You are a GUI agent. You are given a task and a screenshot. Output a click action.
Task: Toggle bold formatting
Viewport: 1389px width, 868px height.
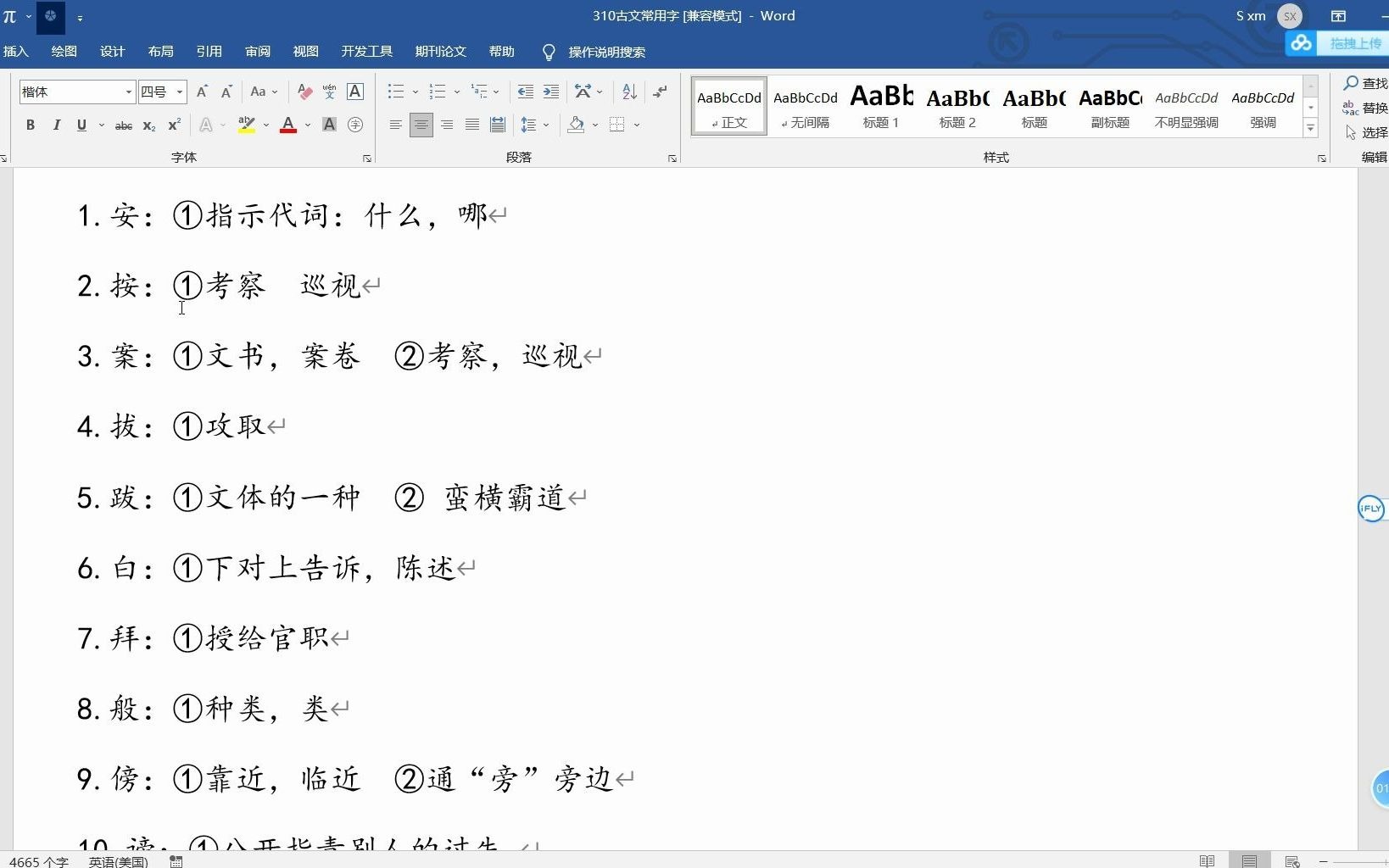coord(31,125)
